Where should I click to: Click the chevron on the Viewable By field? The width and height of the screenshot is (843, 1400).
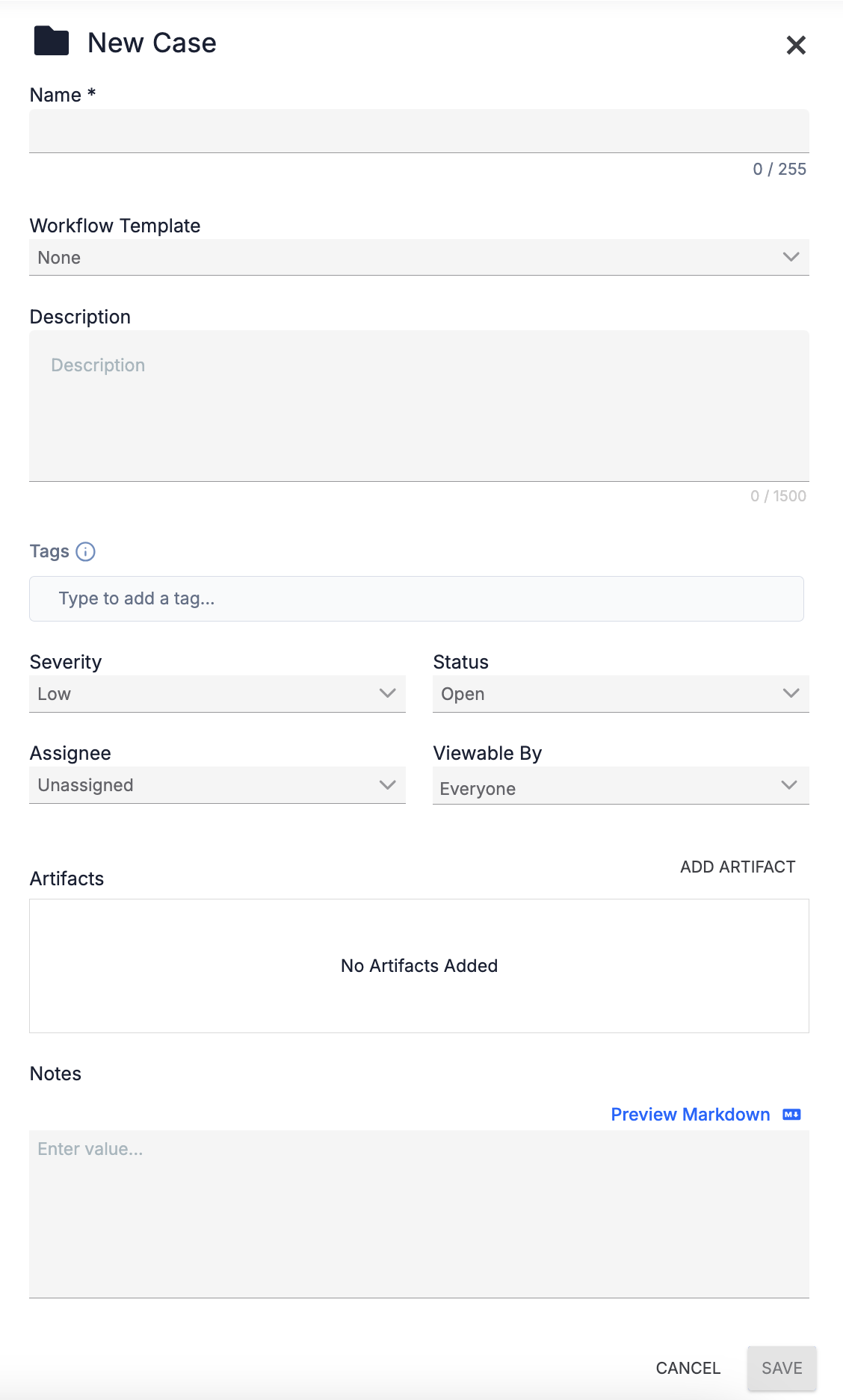[790, 785]
